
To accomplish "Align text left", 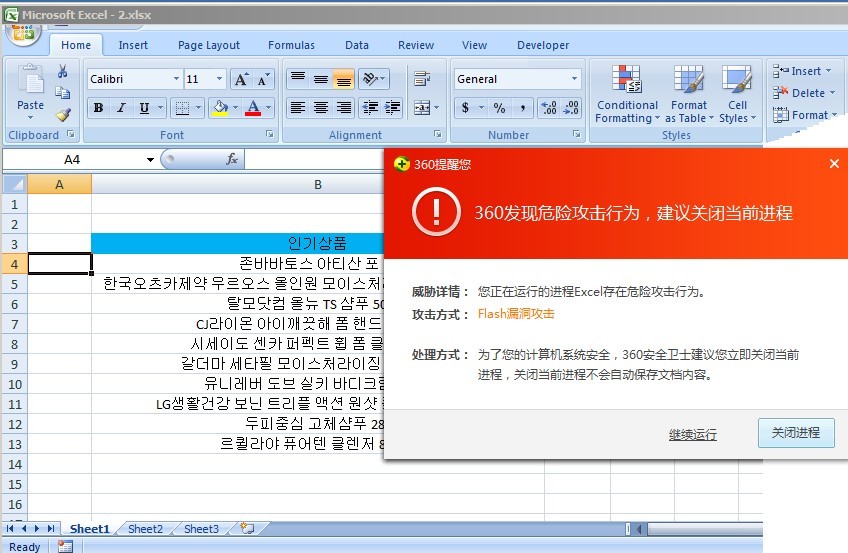I will 298,108.
